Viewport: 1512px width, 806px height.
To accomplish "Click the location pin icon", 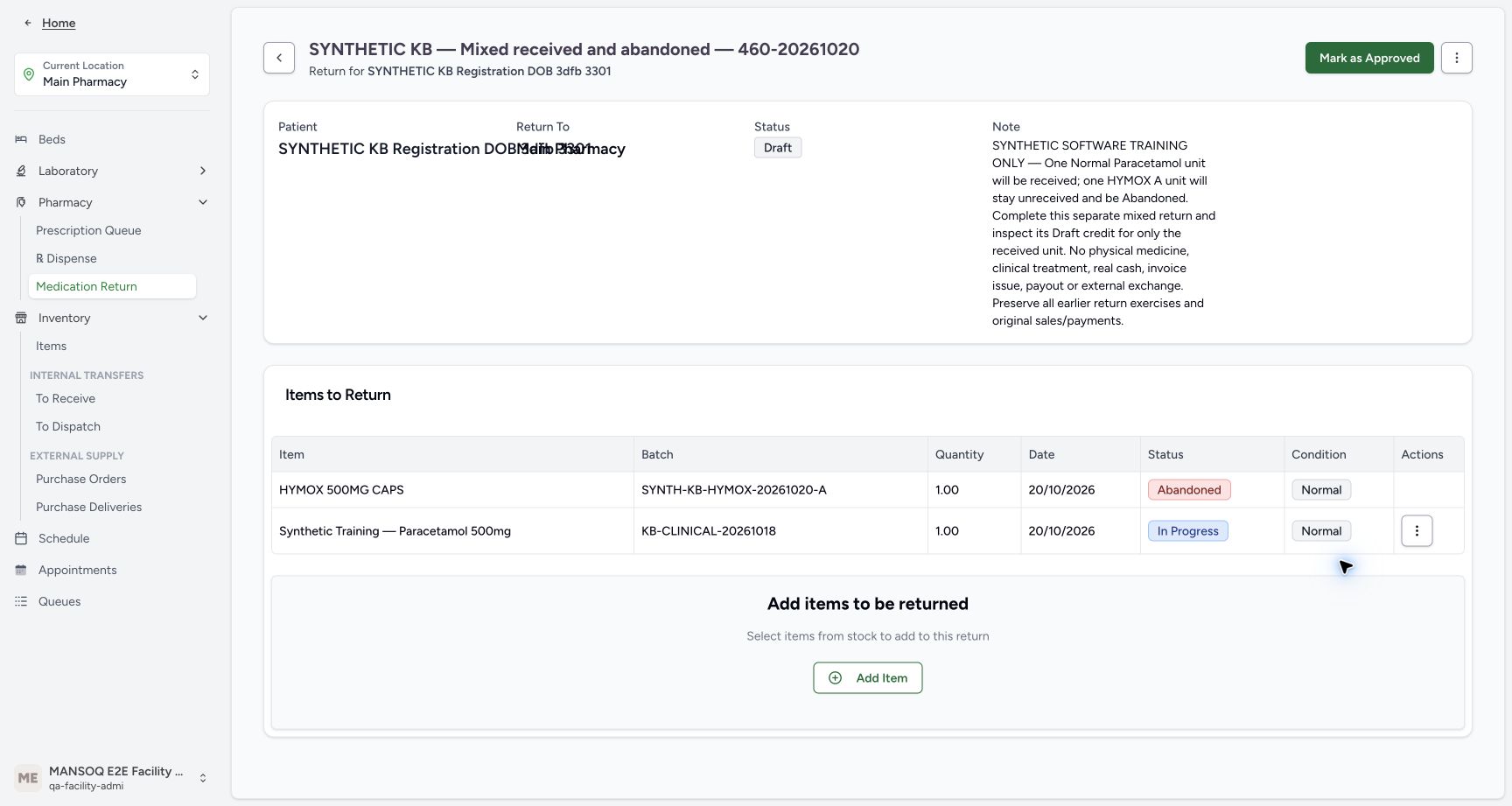I will click(29, 74).
